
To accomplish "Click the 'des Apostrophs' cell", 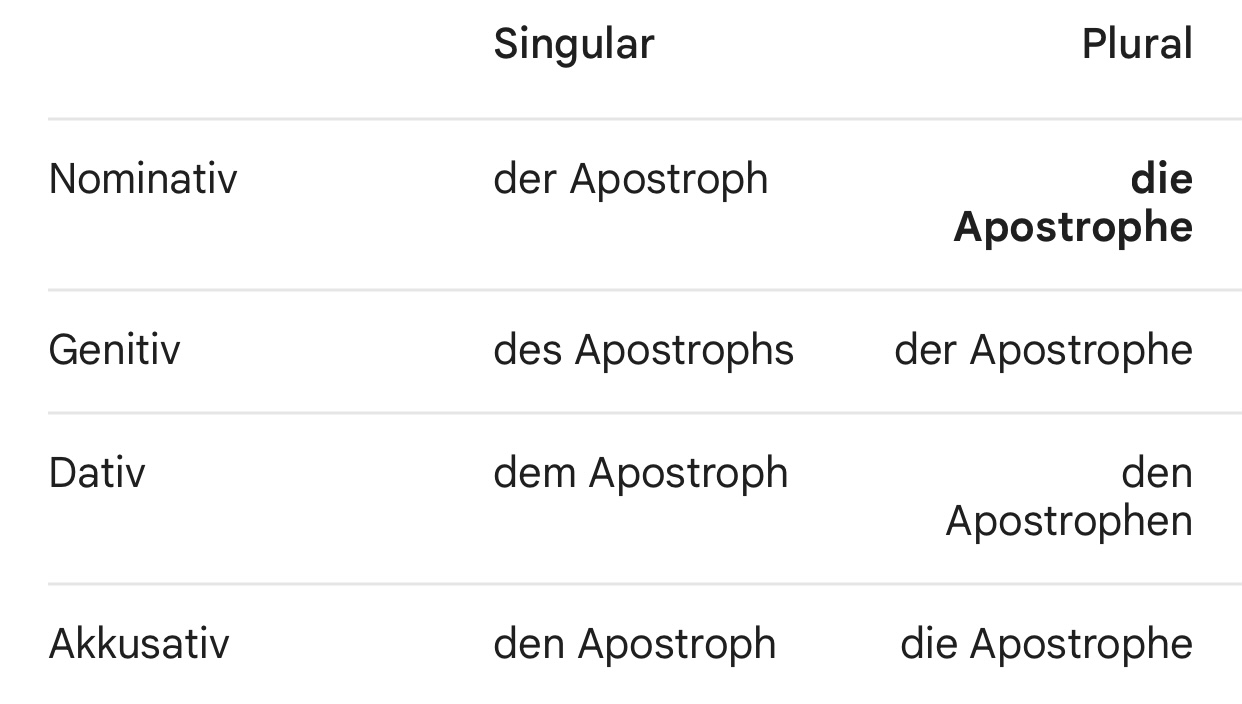I will point(643,351).
